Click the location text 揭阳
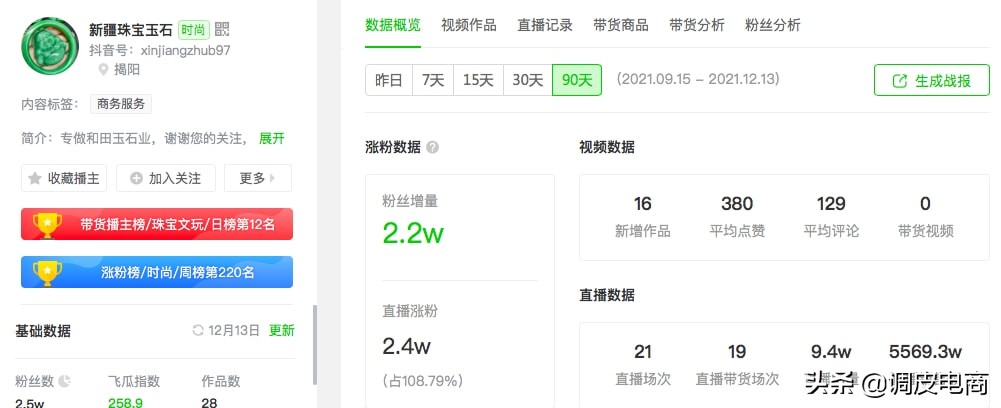Viewport: 1001px width, 408px height. click(x=127, y=70)
